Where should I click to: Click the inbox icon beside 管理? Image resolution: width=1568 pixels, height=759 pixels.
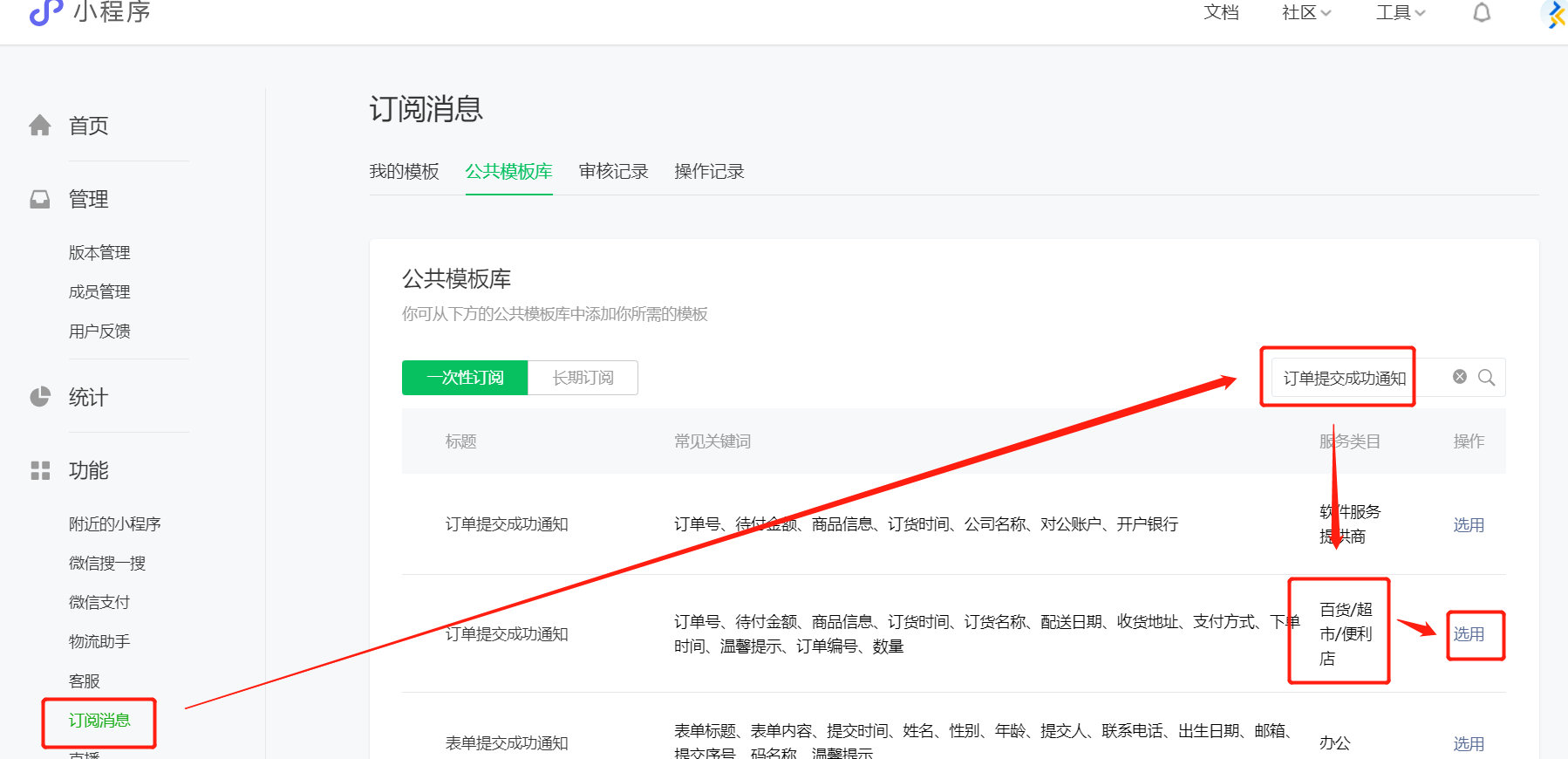click(x=40, y=199)
